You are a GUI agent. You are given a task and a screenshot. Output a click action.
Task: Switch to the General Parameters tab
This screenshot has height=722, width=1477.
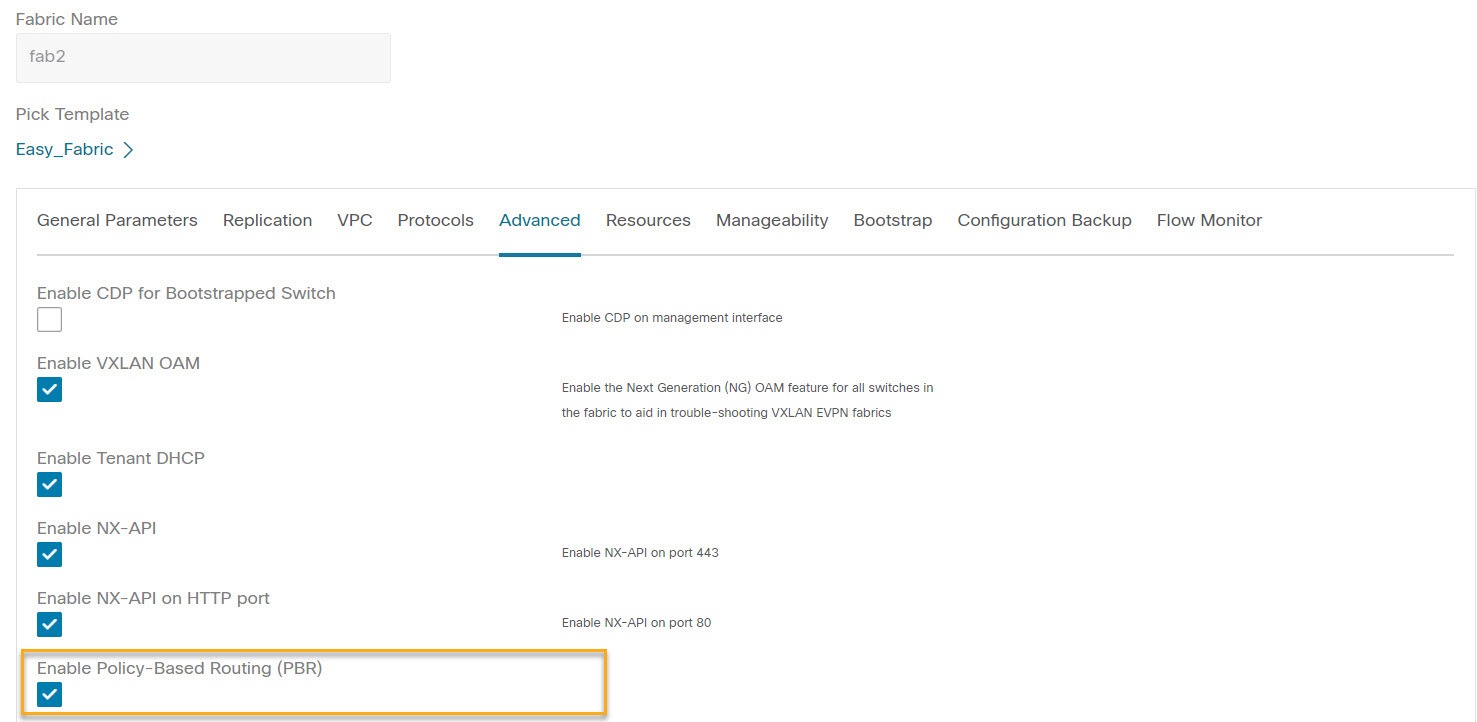tap(117, 220)
